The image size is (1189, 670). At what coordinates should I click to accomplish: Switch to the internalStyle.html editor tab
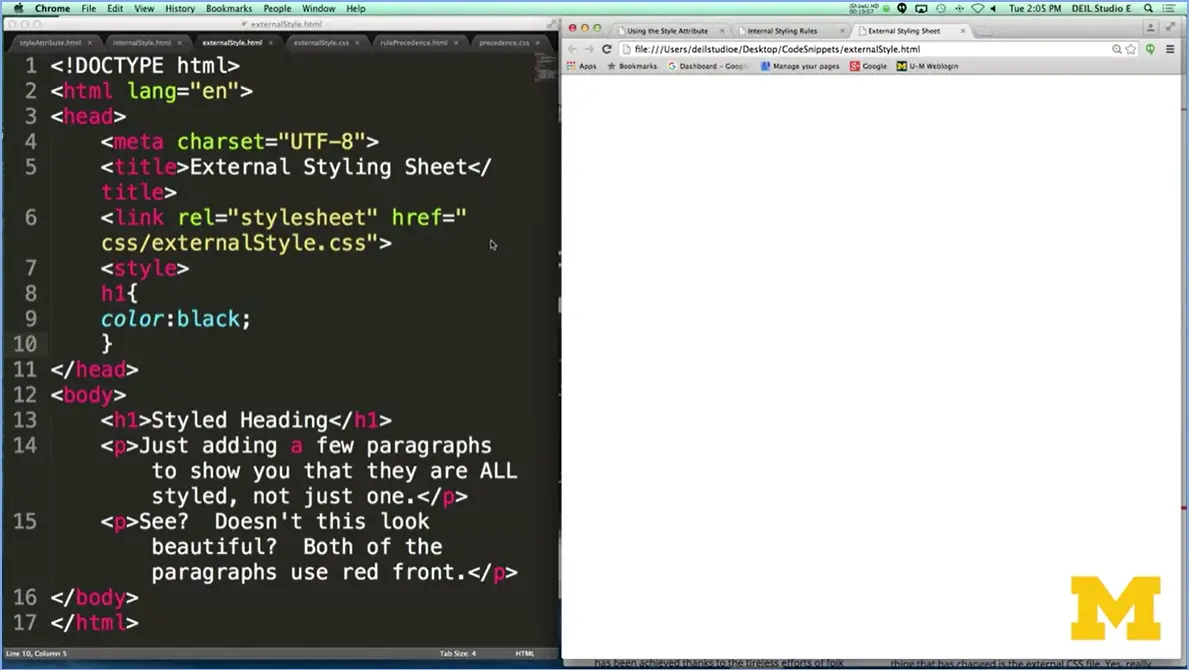tap(139, 43)
